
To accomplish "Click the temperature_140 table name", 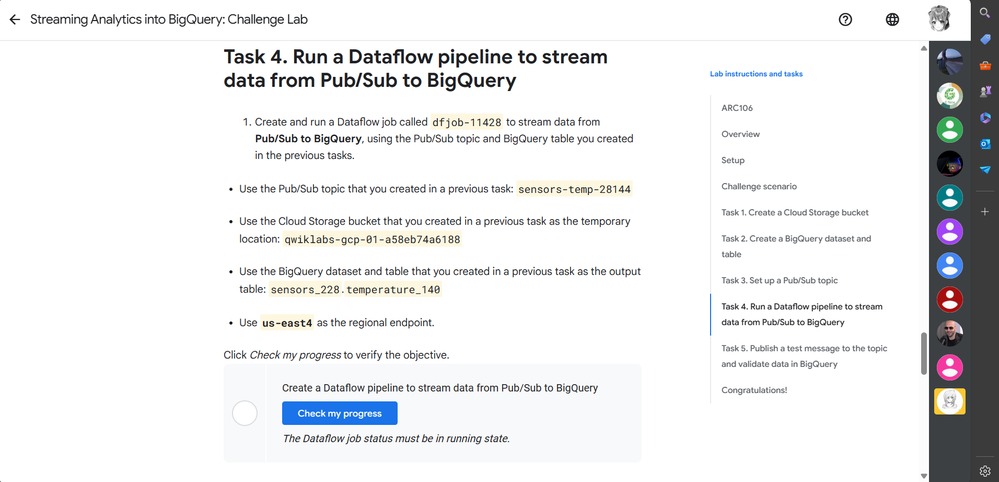I will (394, 290).
